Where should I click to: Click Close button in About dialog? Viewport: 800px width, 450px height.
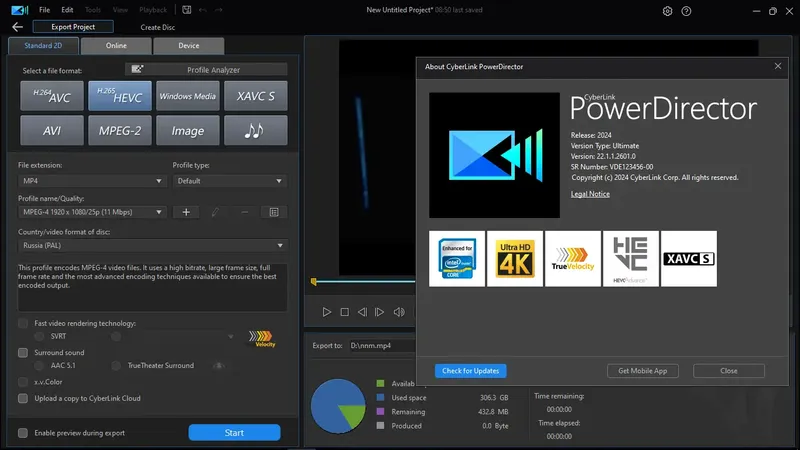coord(729,371)
